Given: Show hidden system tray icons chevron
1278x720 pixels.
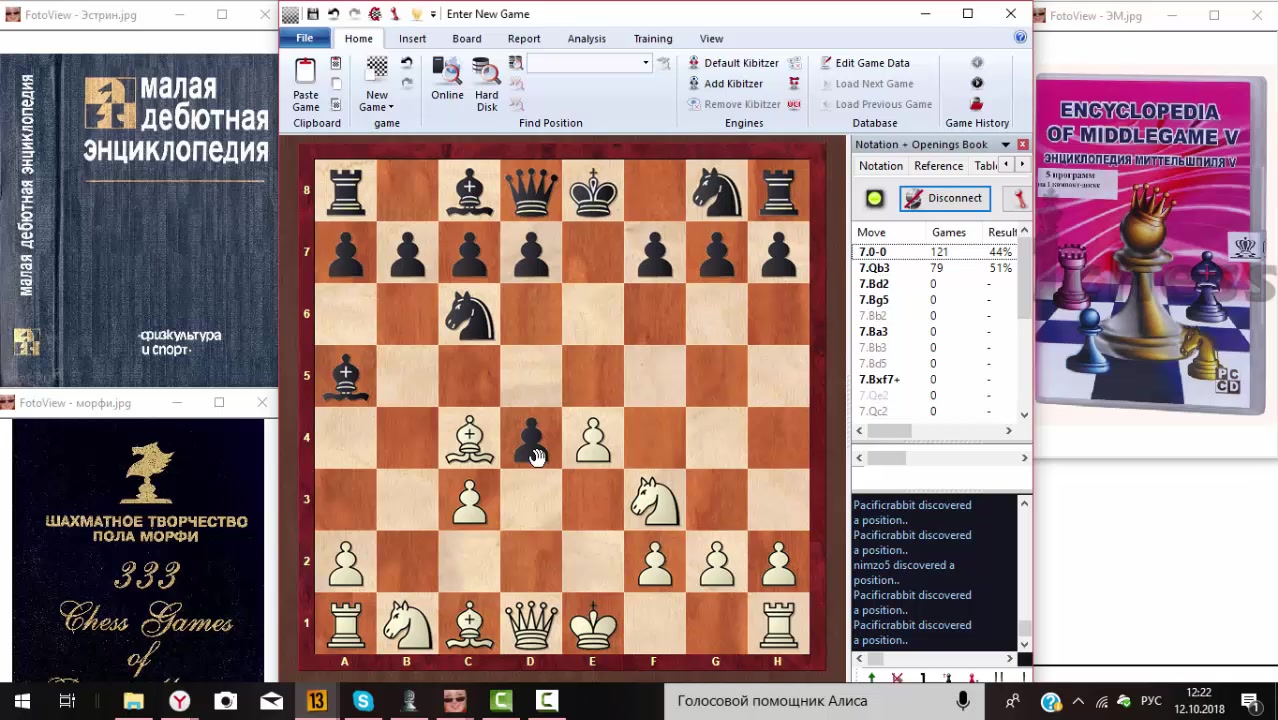Looking at the screenshot, I should coord(1079,701).
